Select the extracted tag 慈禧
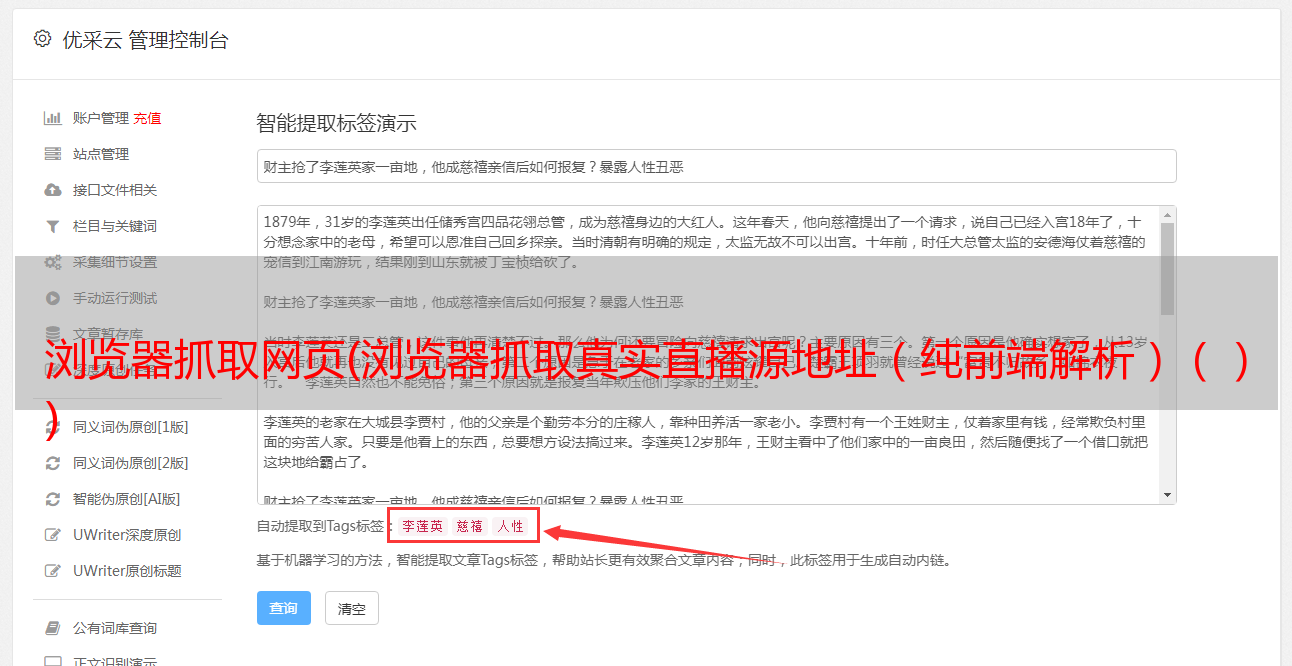The width and height of the screenshot is (1292, 666). tap(470, 526)
